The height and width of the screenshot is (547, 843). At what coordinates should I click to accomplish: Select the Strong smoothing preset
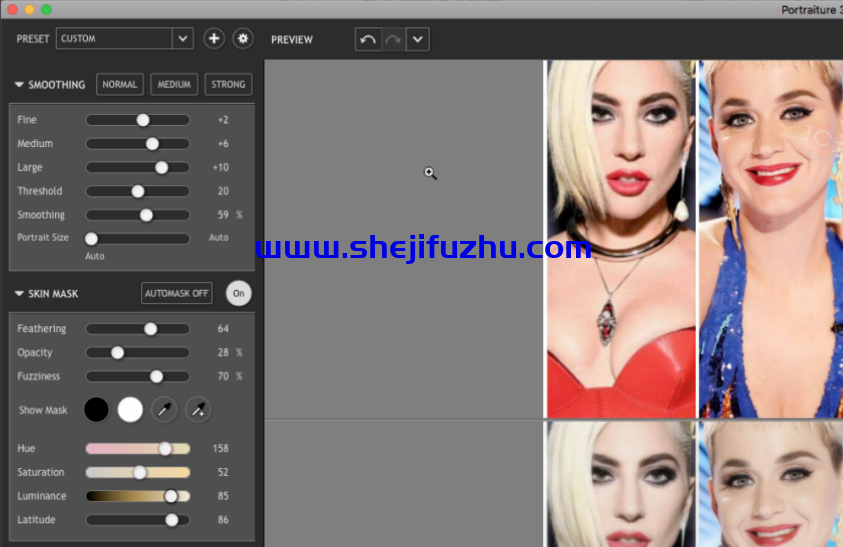(228, 84)
